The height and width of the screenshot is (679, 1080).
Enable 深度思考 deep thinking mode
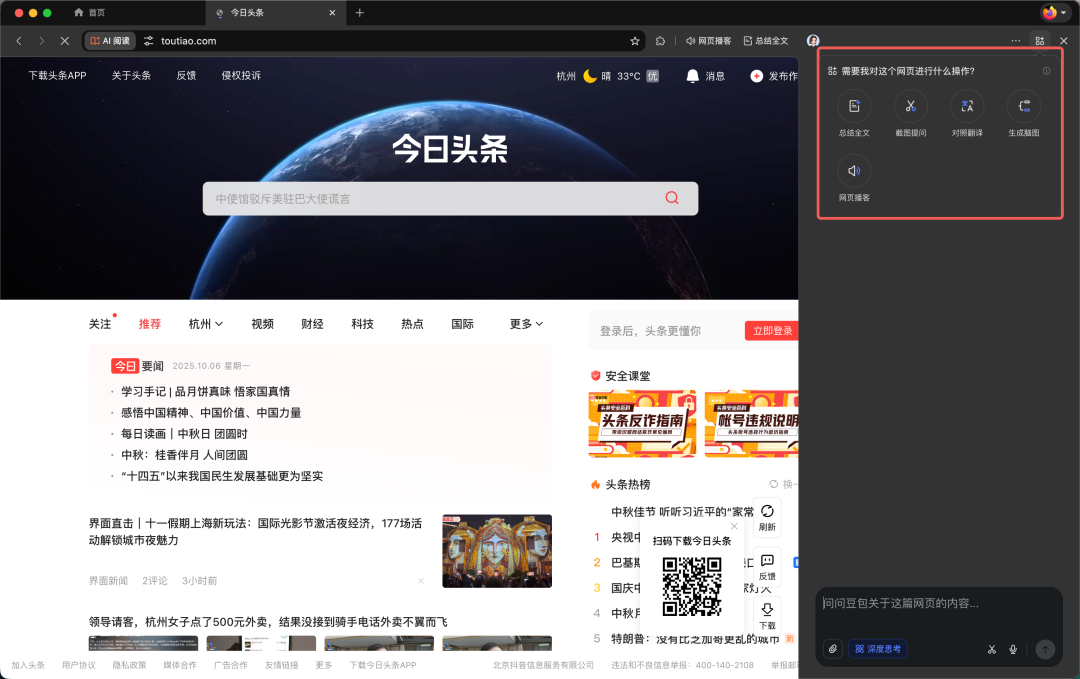pos(877,649)
